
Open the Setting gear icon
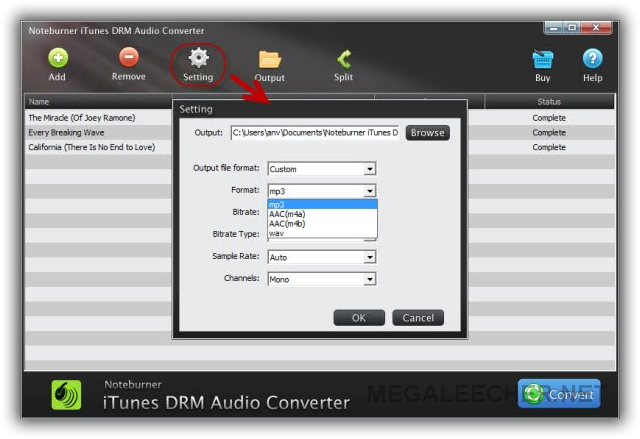[x=198, y=58]
